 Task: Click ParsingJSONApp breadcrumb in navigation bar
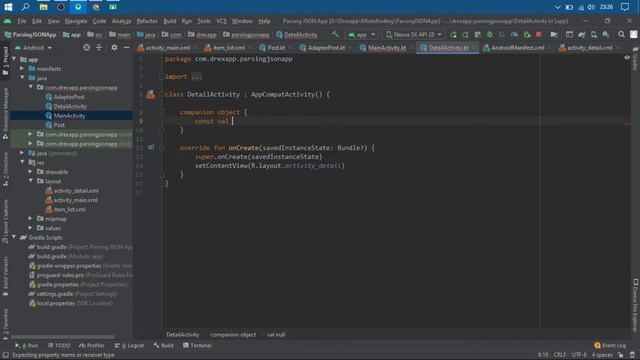point(31,35)
